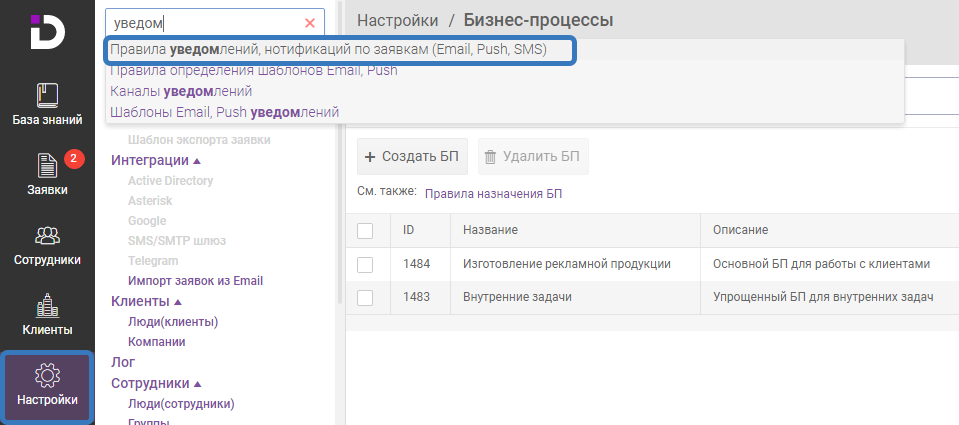Check the row for ID 1484
Screen dimensions: 959x425
(x=365, y=264)
